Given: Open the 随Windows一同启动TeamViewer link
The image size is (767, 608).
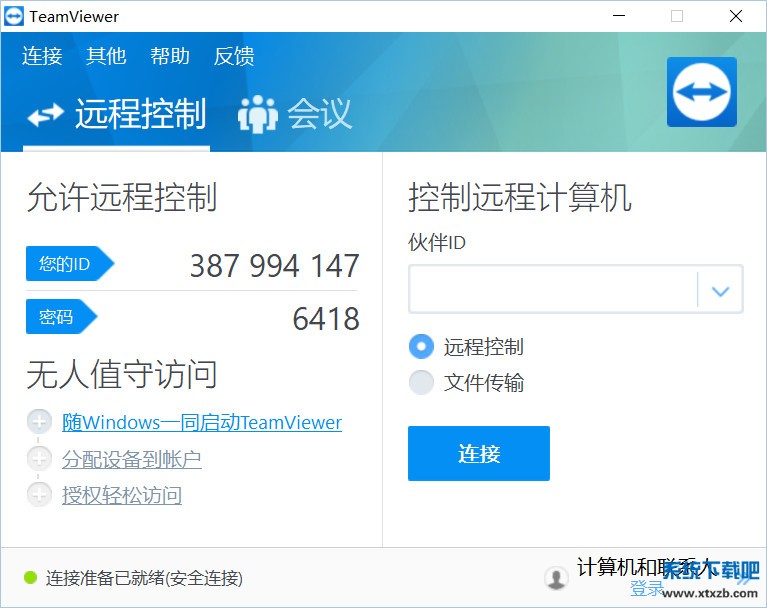Looking at the screenshot, I should [x=202, y=423].
